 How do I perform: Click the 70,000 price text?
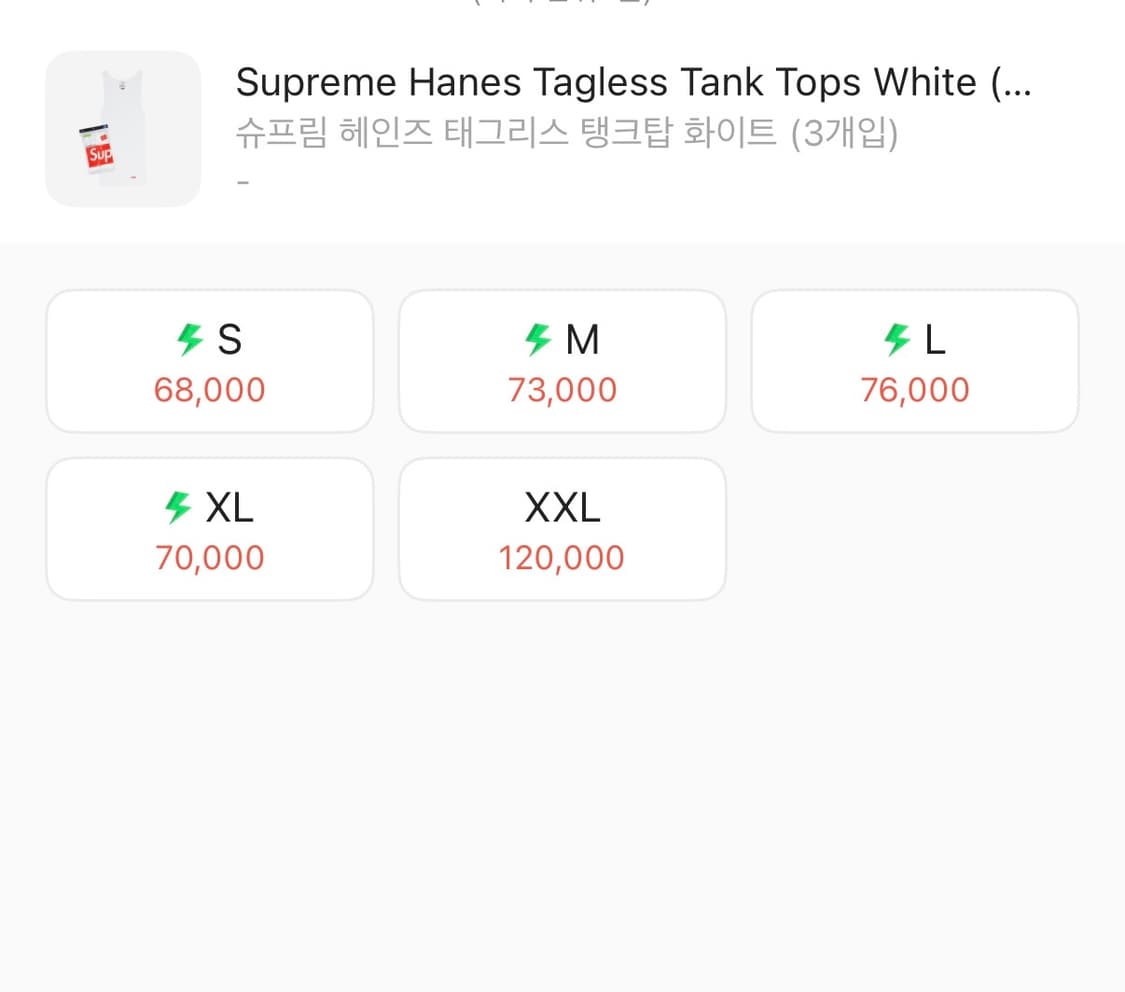[x=210, y=558]
